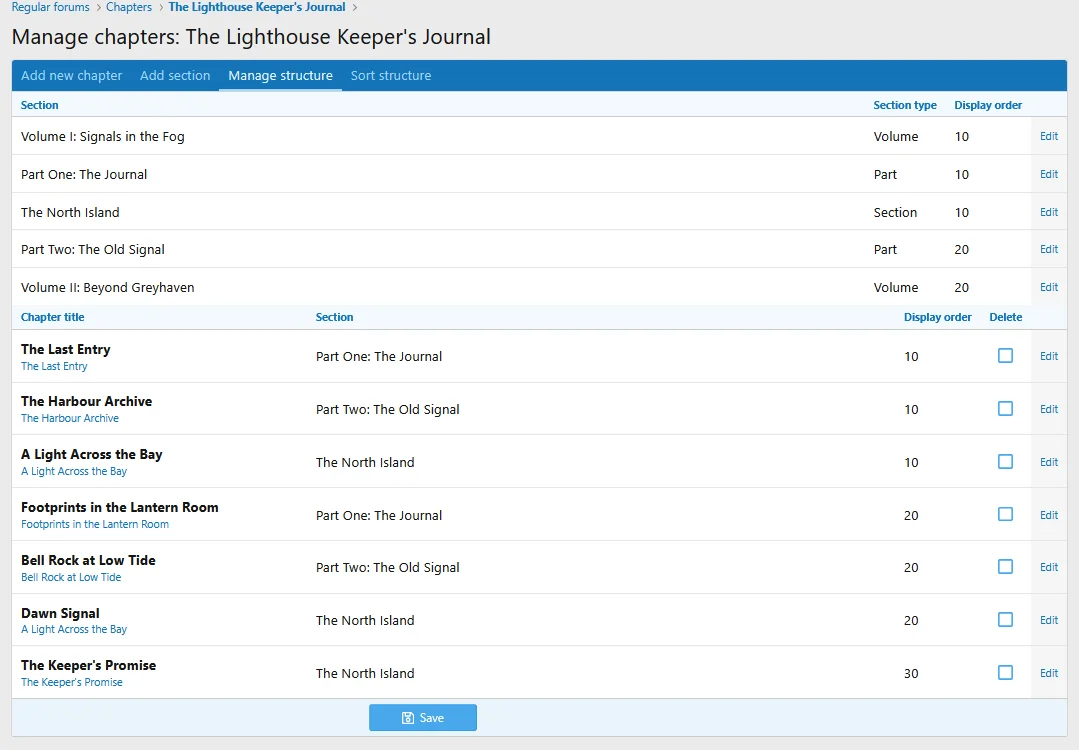
Task: Open the Chapters breadcrumb link
Action: pos(129,7)
